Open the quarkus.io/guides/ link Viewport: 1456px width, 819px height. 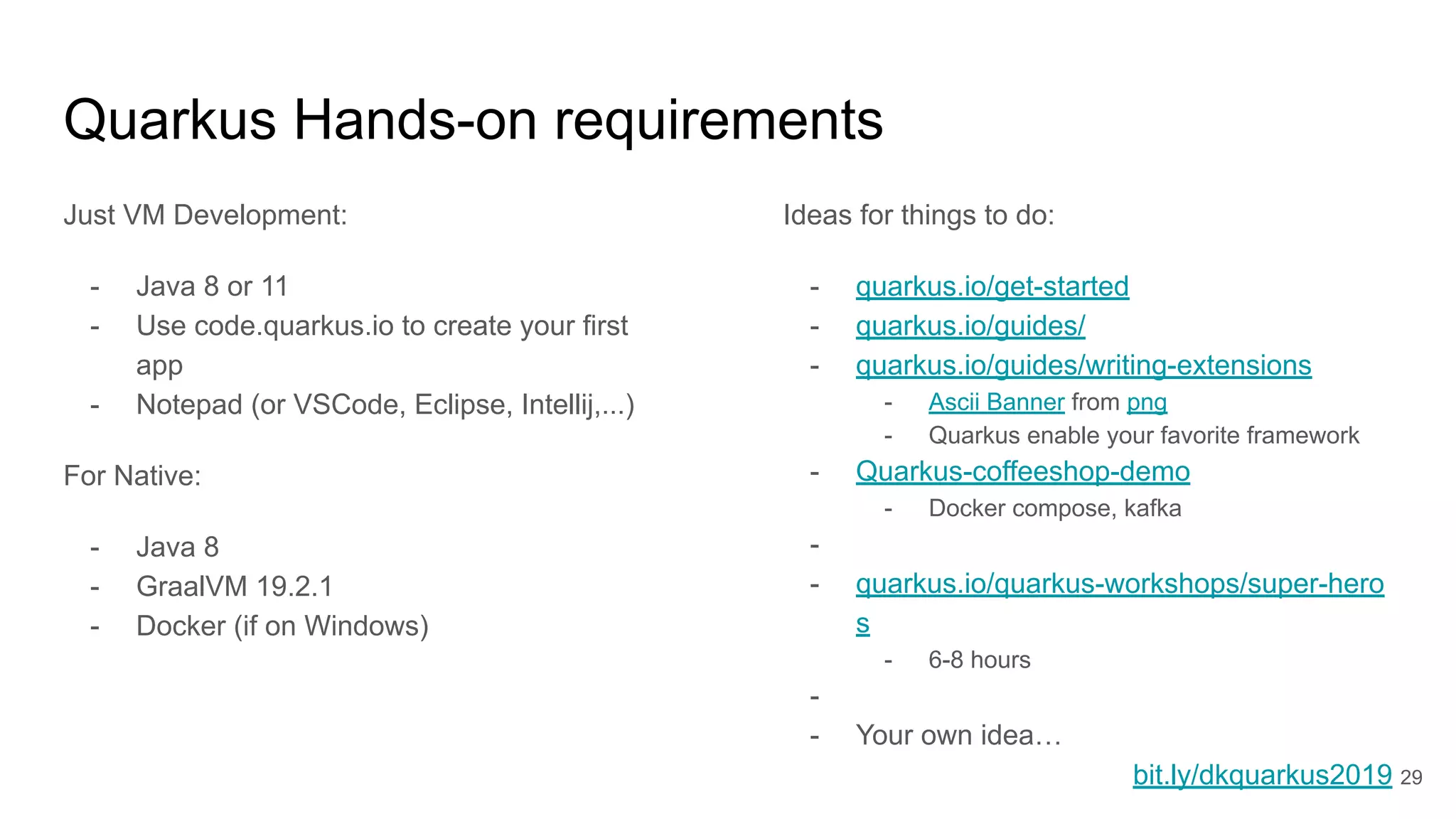970,326
